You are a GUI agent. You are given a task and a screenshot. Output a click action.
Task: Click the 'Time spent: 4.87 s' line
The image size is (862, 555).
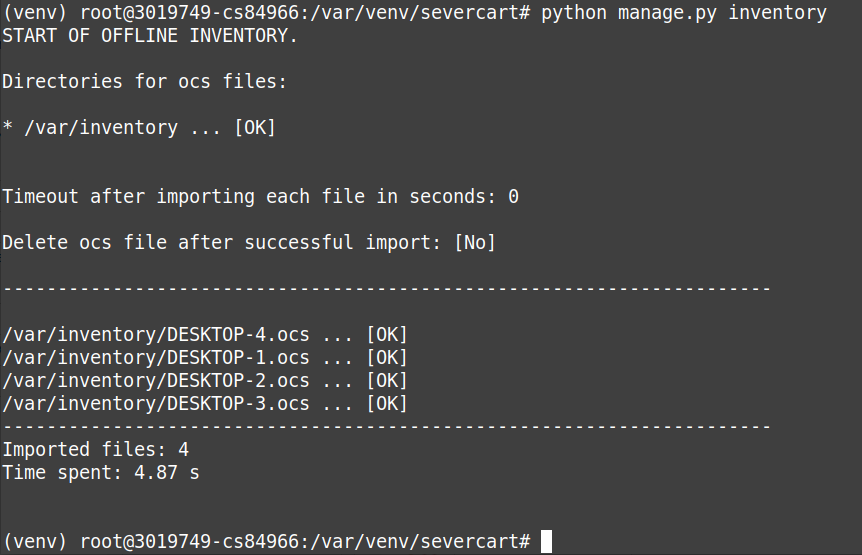(x=101, y=473)
